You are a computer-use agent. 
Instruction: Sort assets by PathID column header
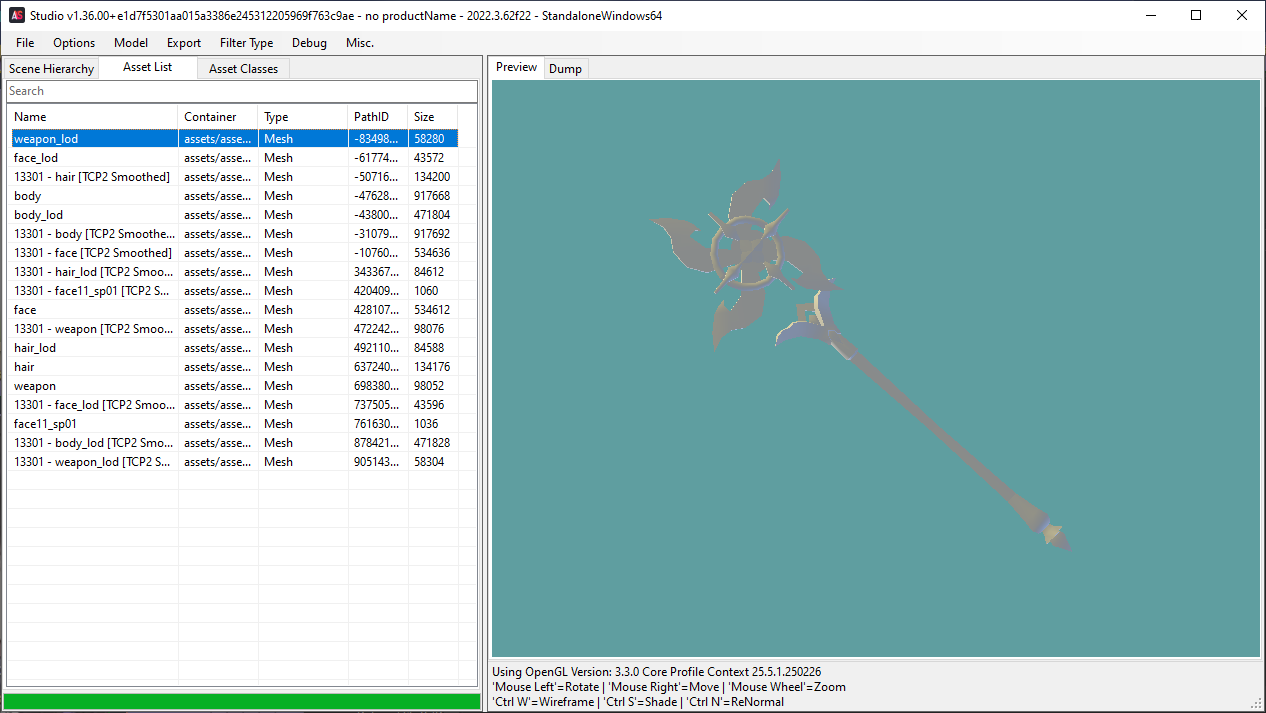coord(378,117)
